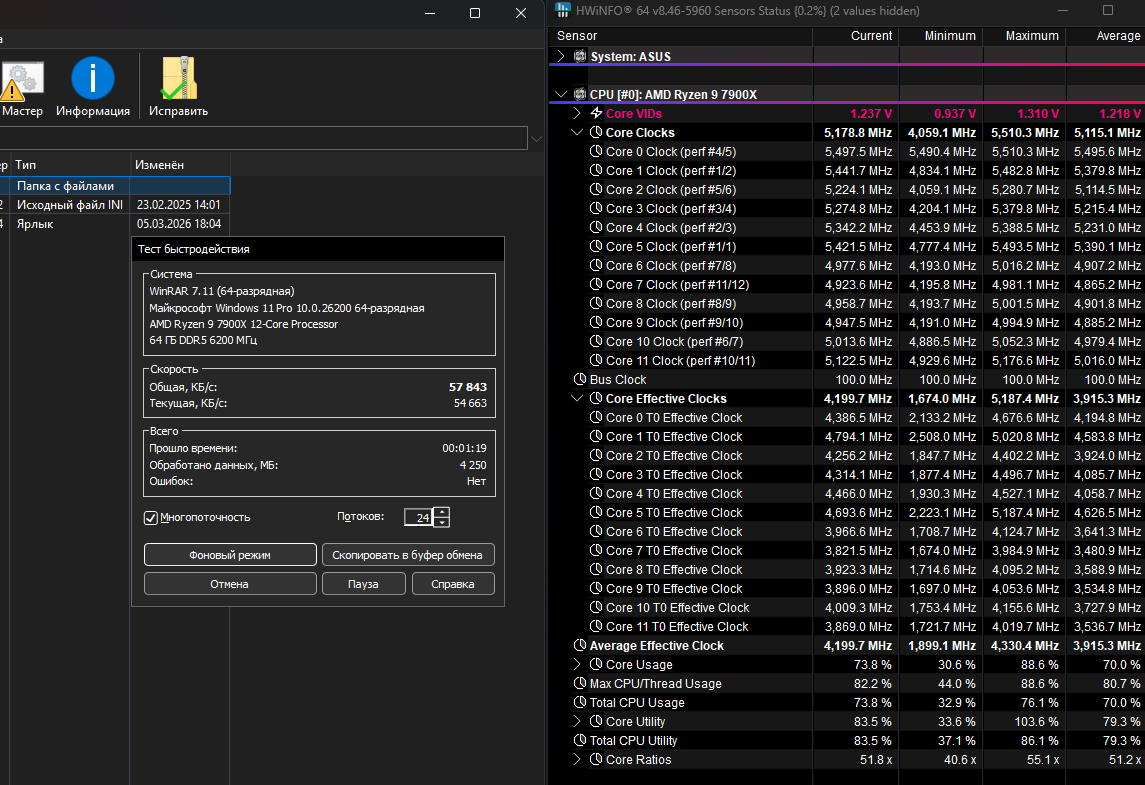Viewport: 1145px width, 785px height.
Task: Select the Исходный файл INI row
Action: tap(115, 204)
